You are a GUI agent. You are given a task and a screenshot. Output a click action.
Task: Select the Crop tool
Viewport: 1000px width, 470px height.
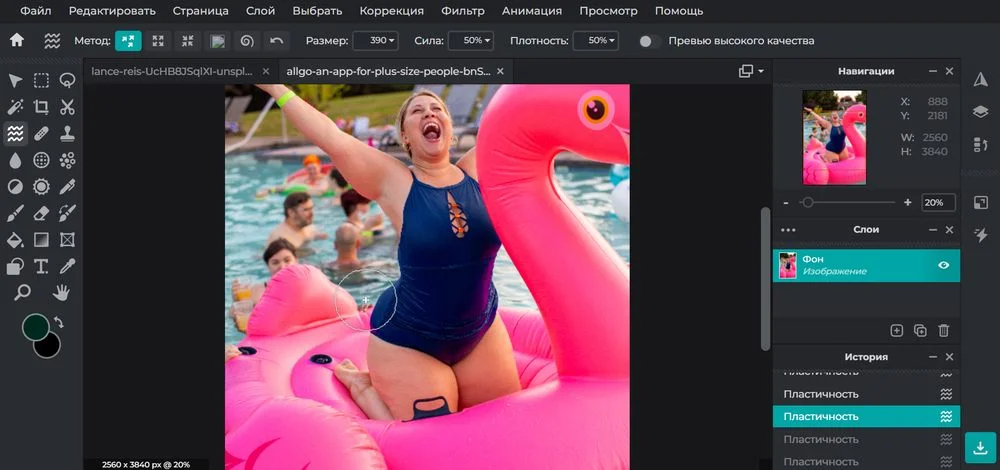click(x=42, y=107)
